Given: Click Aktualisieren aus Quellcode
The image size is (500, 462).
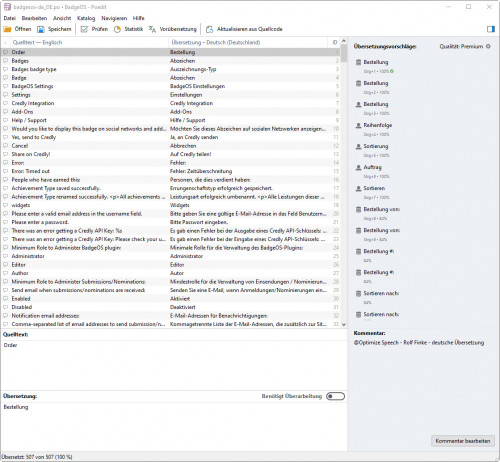Looking at the screenshot, I should pos(244,29).
